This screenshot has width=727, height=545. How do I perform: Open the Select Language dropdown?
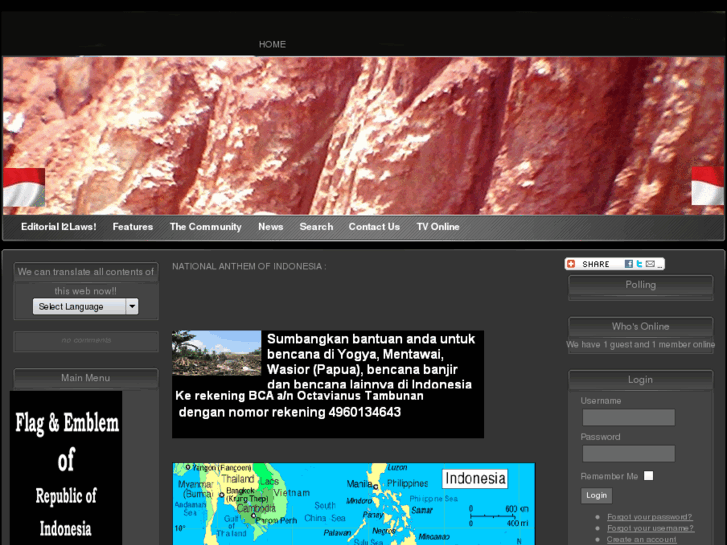point(85,307)
